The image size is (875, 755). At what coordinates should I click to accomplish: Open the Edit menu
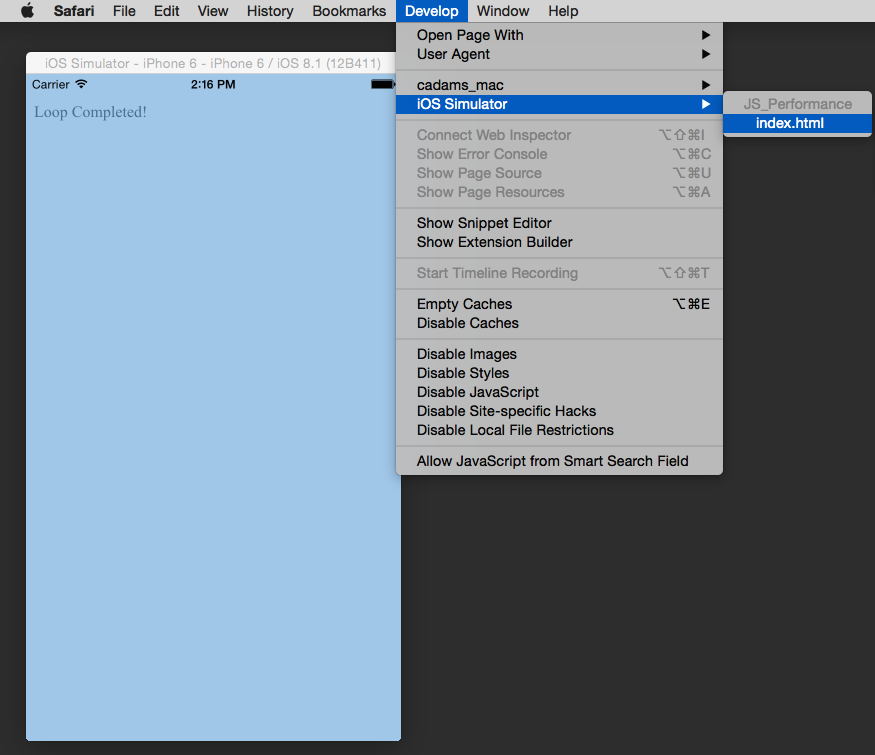[166, 11]
